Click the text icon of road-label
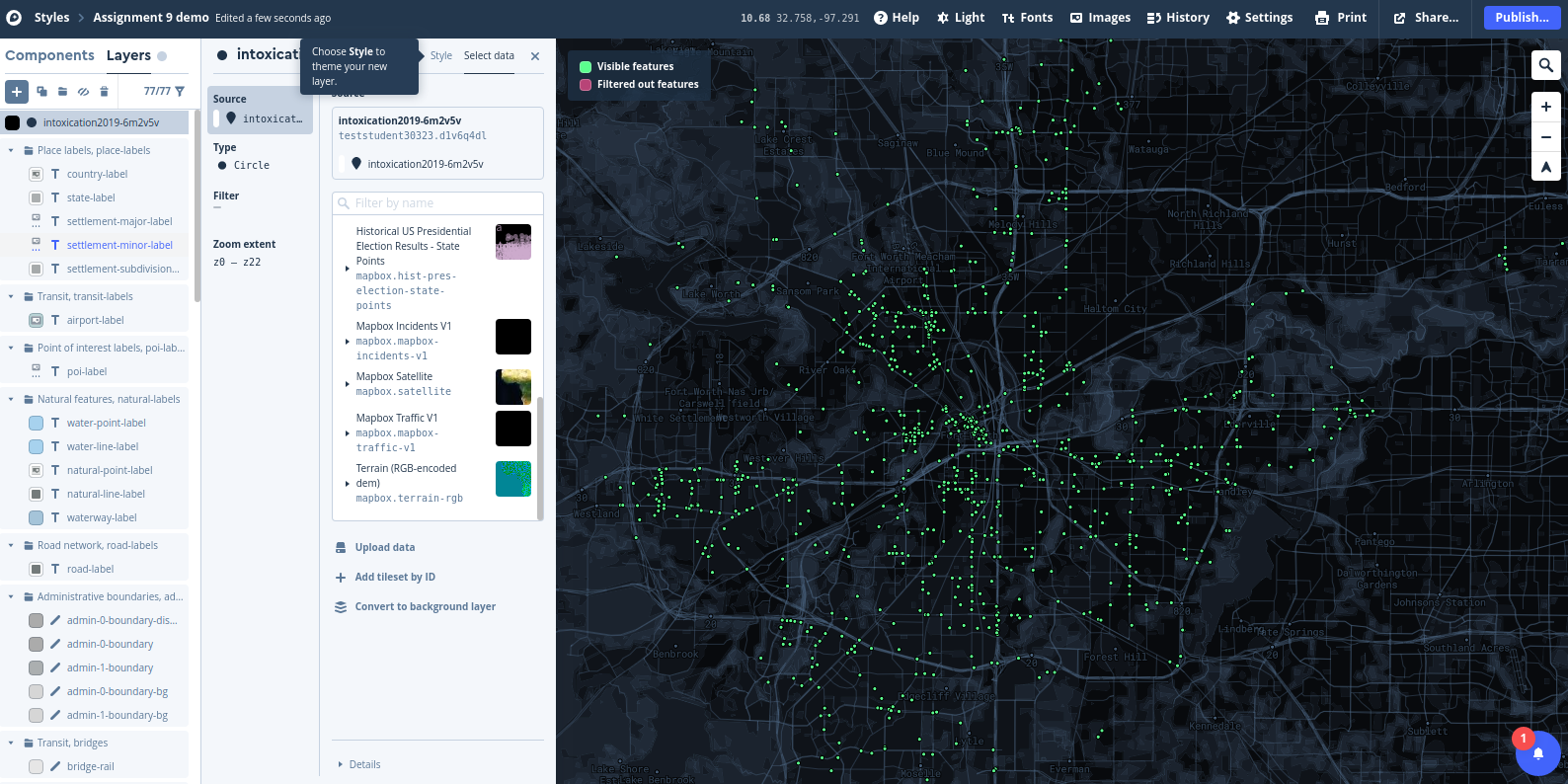This screenshot has width=1568, height=784. 55,570
